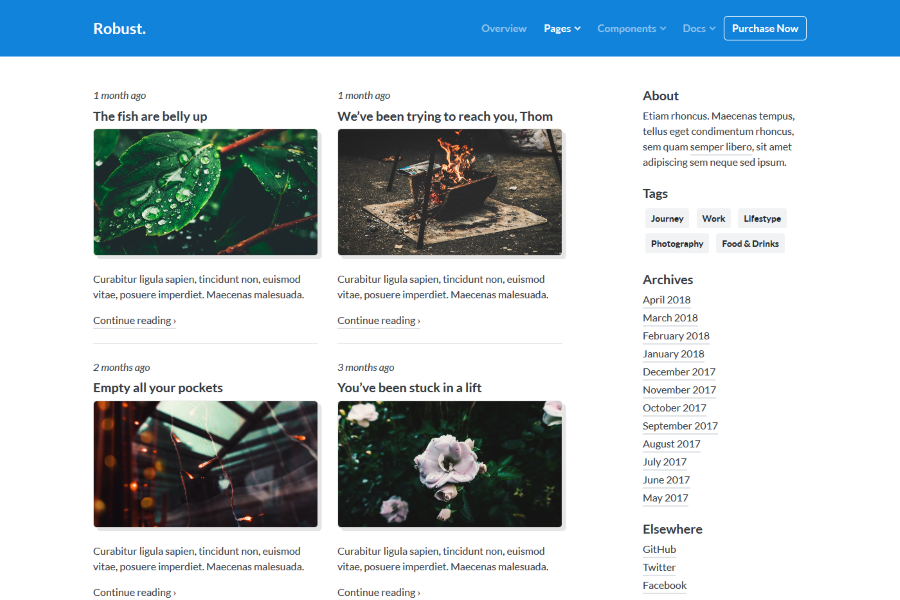Open the Pages dropdown menu

coord(561,28)
